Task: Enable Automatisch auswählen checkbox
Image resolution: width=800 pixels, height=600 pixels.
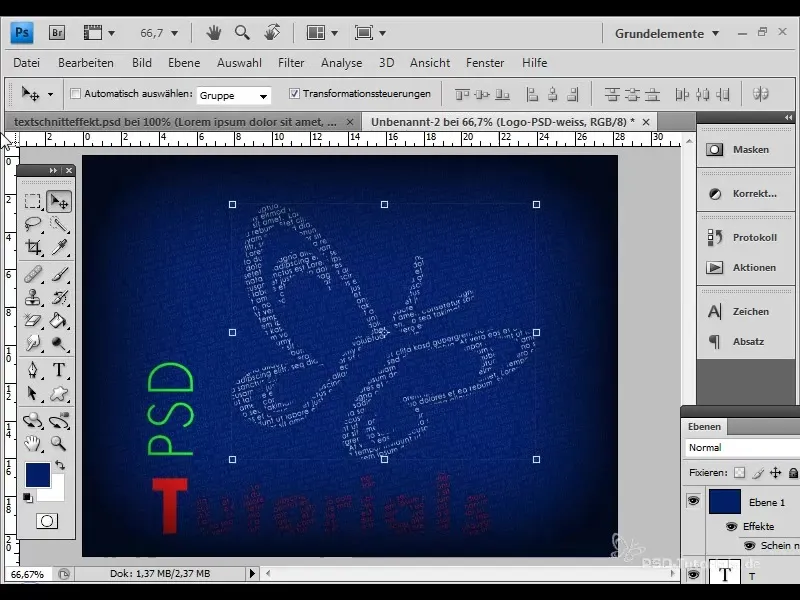Action: click(75, 94)
